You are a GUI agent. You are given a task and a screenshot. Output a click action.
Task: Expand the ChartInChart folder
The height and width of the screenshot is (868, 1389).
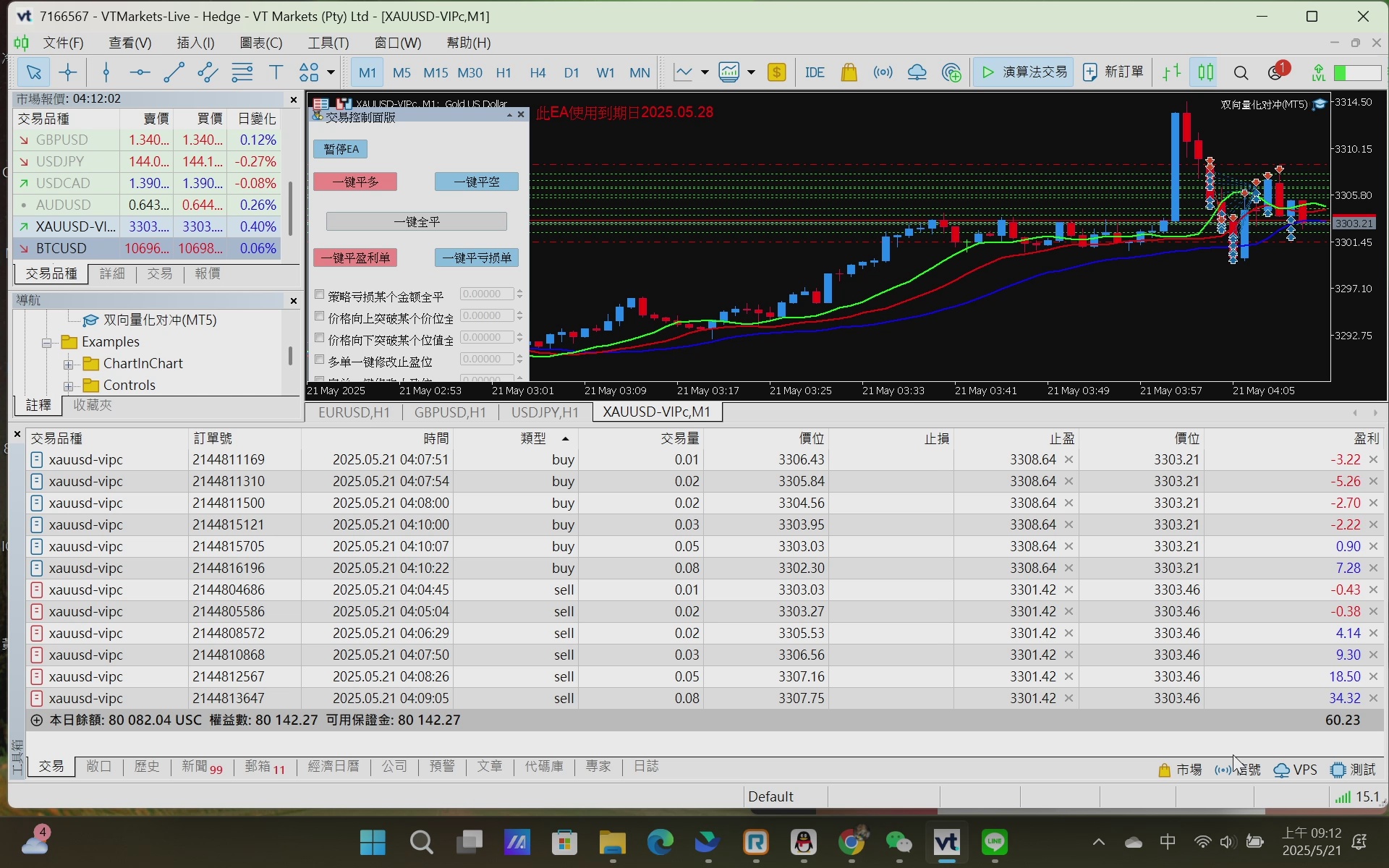[x=69, y=364]
